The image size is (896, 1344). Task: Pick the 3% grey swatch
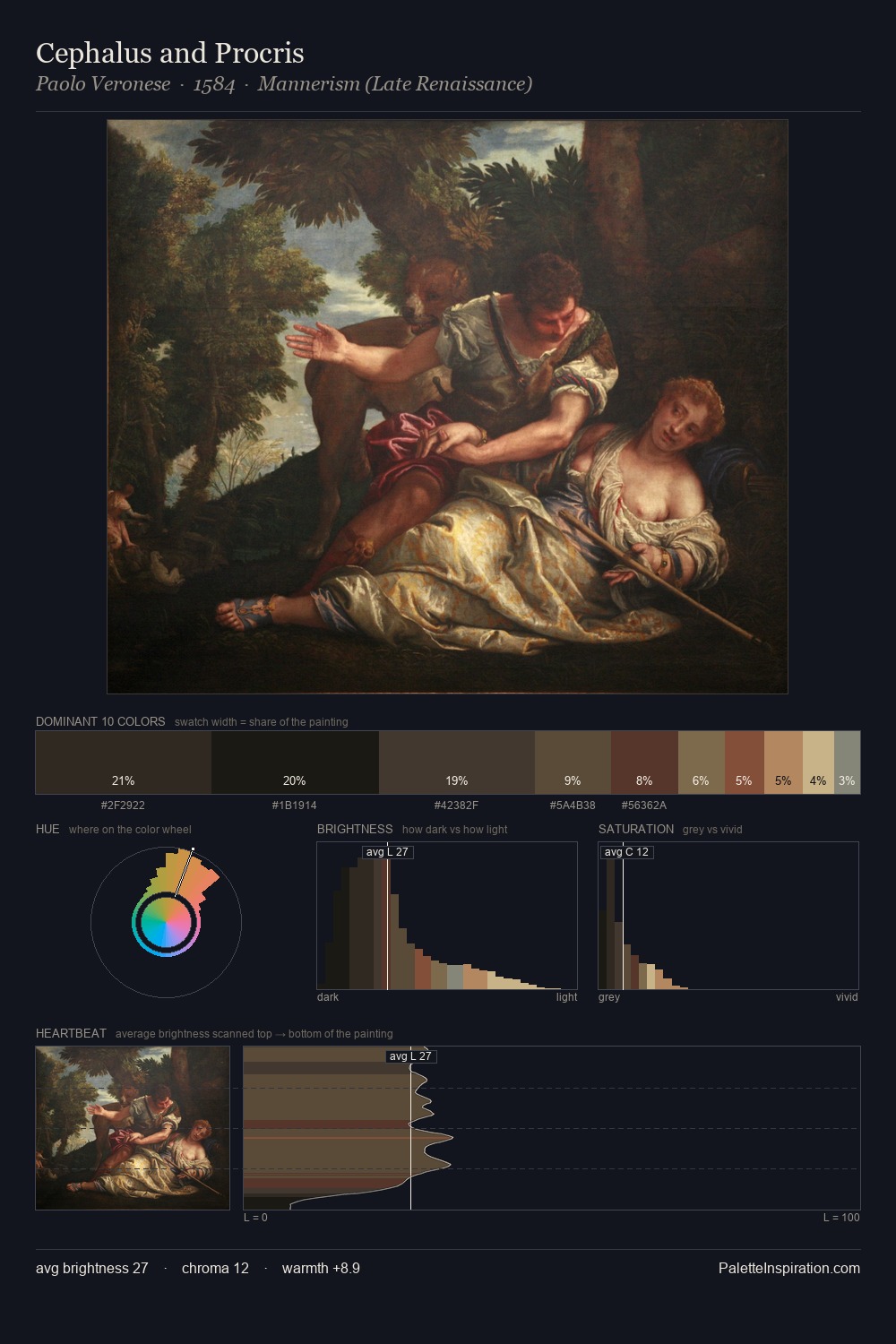(847, 762)
